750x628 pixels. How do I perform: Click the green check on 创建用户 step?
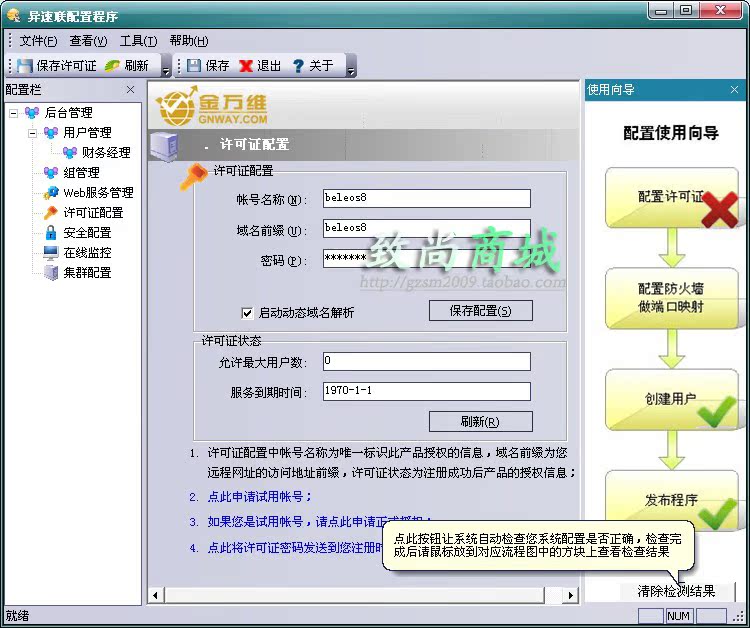click(716, 411)
